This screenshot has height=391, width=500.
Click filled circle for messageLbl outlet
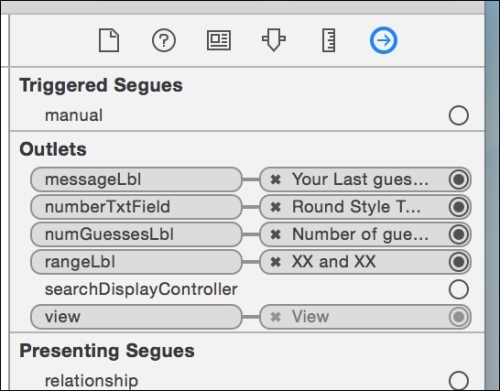[x=459, y=180]
